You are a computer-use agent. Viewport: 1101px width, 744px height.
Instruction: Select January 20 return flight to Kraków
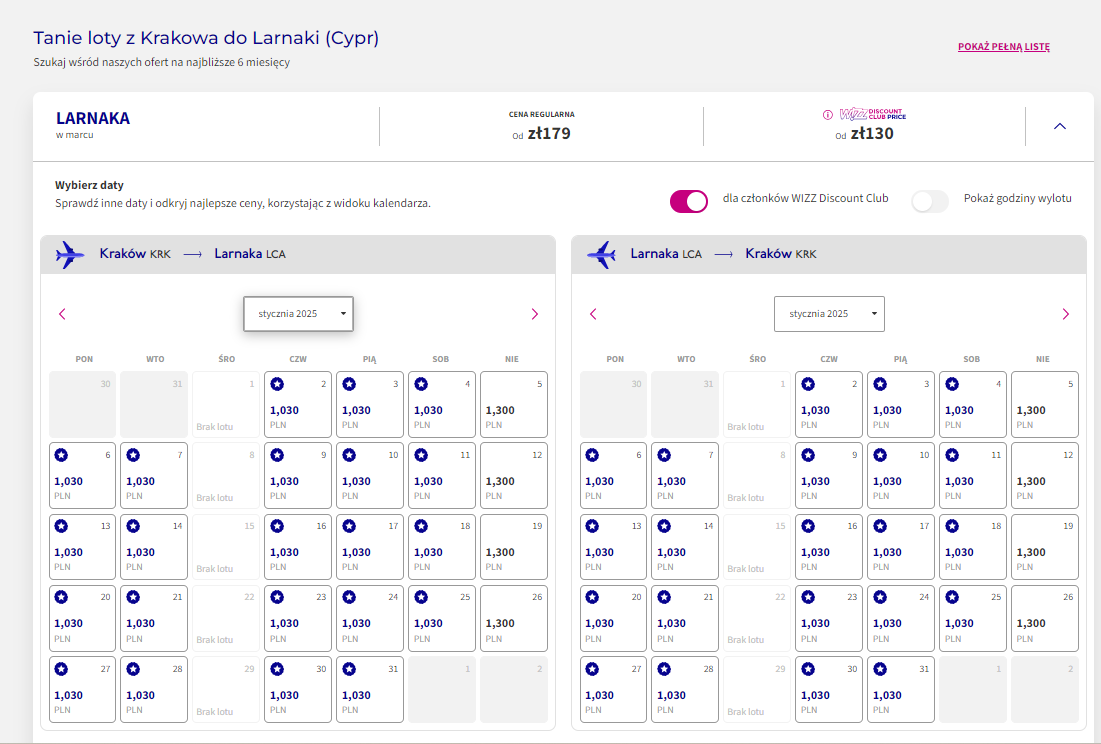tap(614, 618)
